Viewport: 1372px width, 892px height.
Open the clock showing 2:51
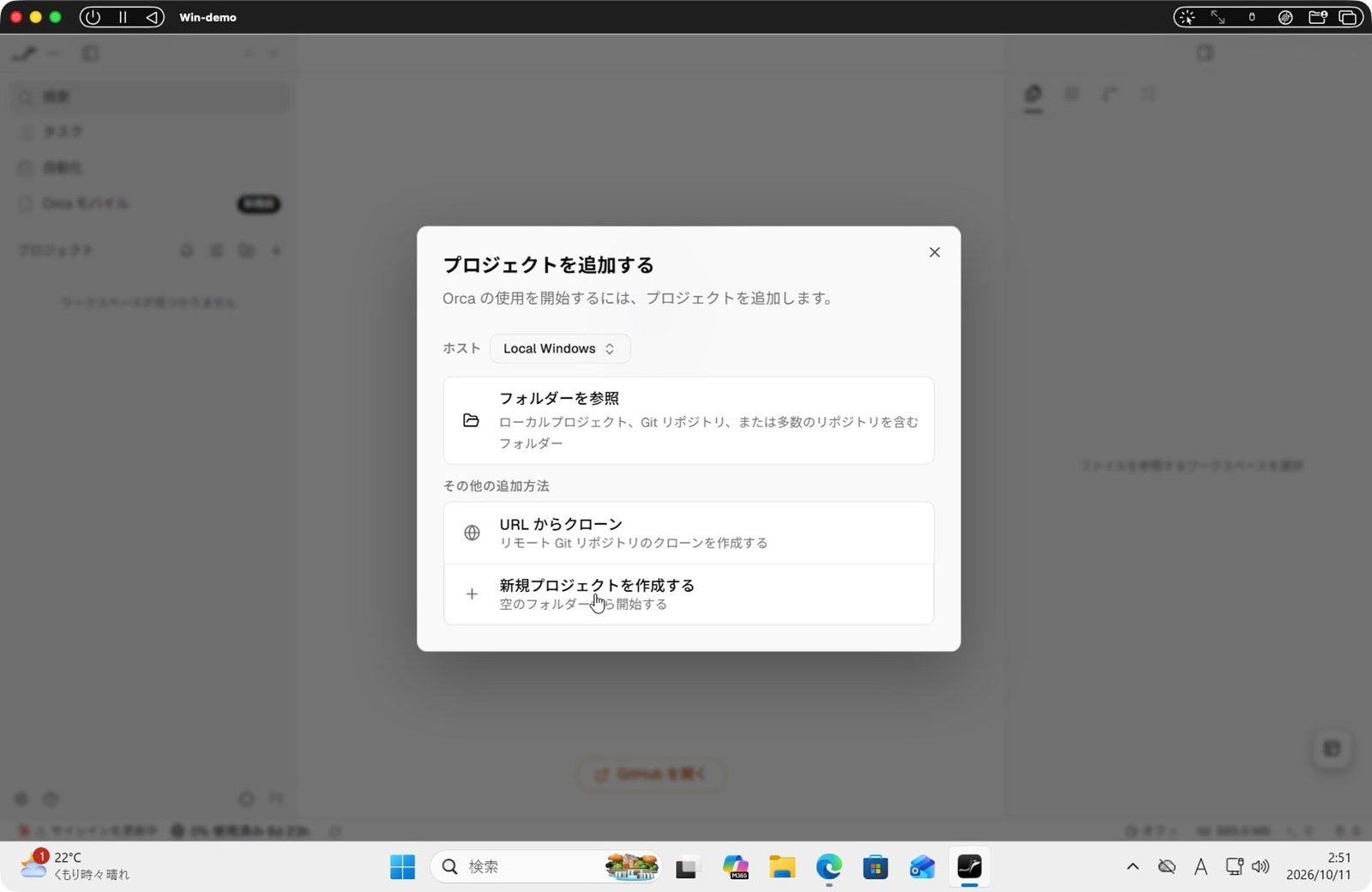click(x=1319, y=866)
